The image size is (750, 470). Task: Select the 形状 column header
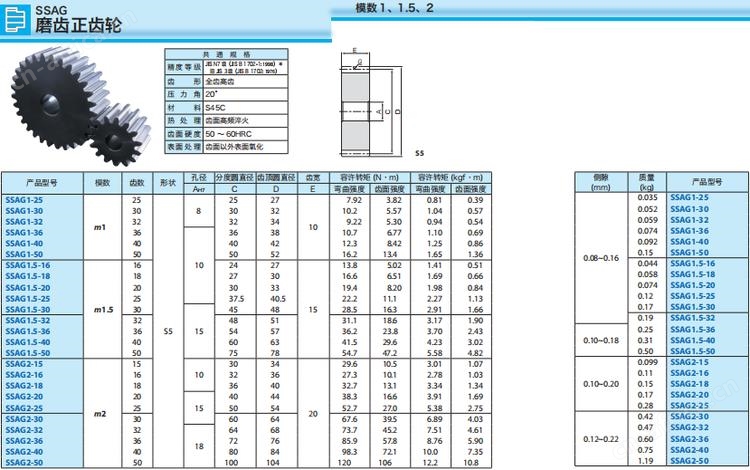click(x=168, y=183)
